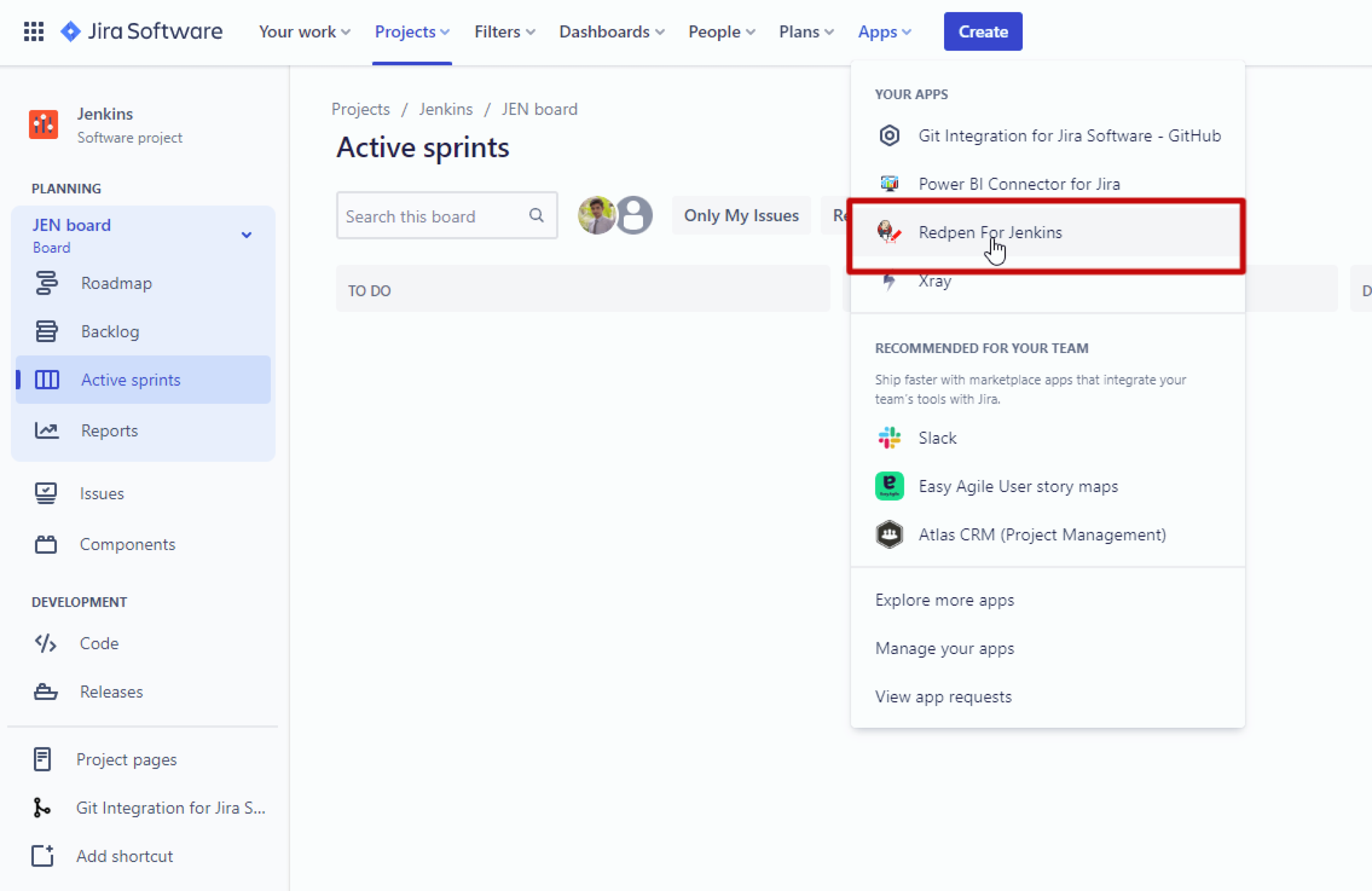
Task: Choose Atlas CRM (Project Management)
Action: 1048,534
